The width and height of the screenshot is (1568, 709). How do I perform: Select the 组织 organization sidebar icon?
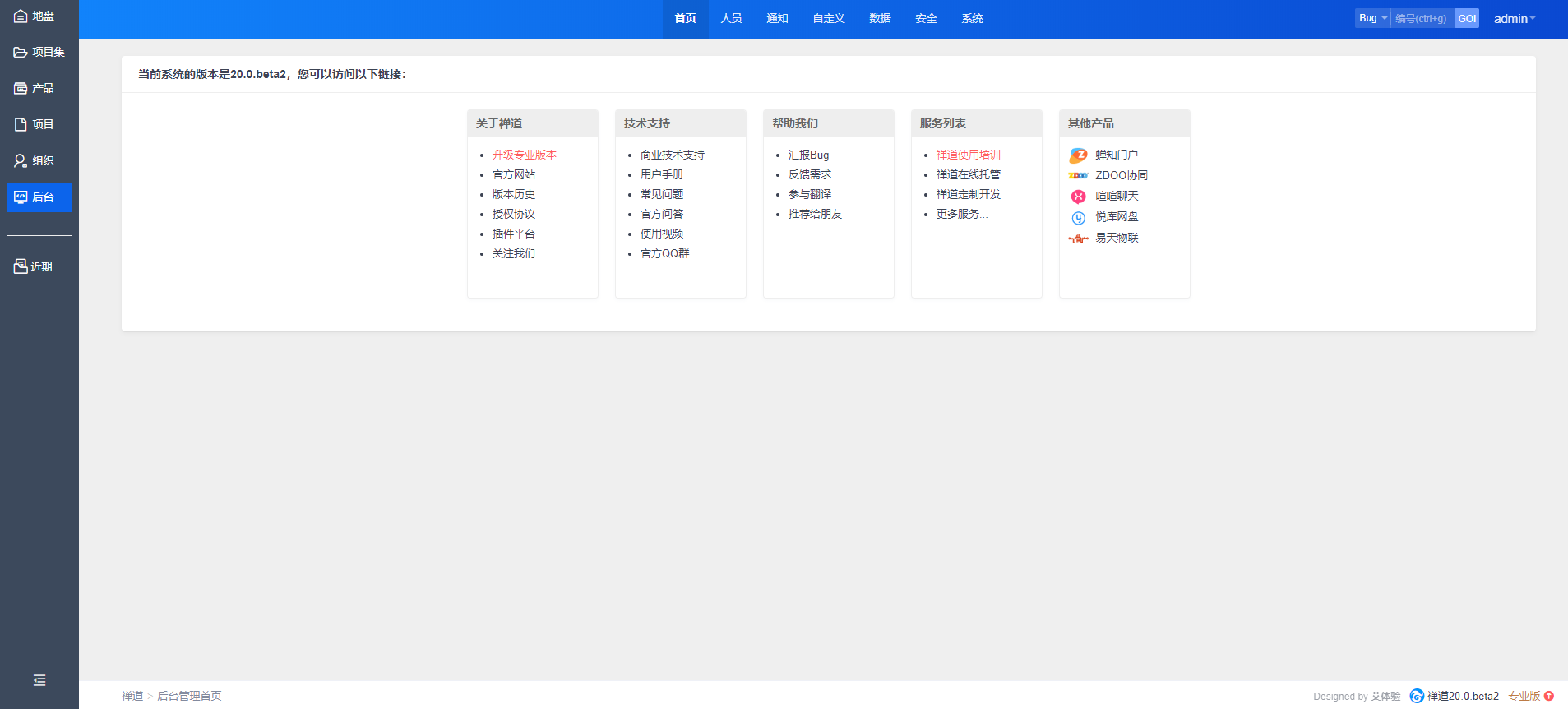tap(21, 161)
